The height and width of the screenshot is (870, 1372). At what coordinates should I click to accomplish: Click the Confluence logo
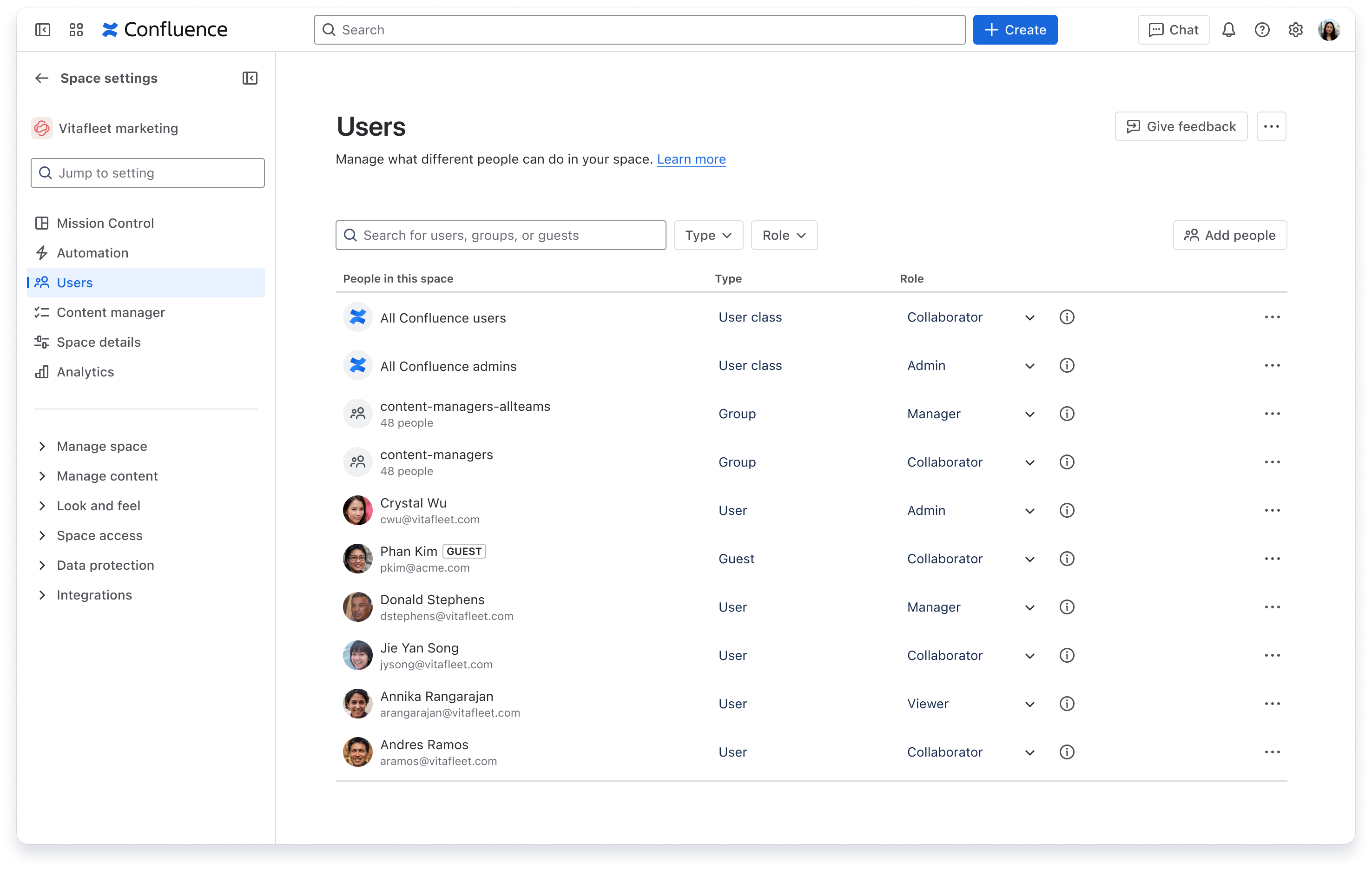pos(164,29)
